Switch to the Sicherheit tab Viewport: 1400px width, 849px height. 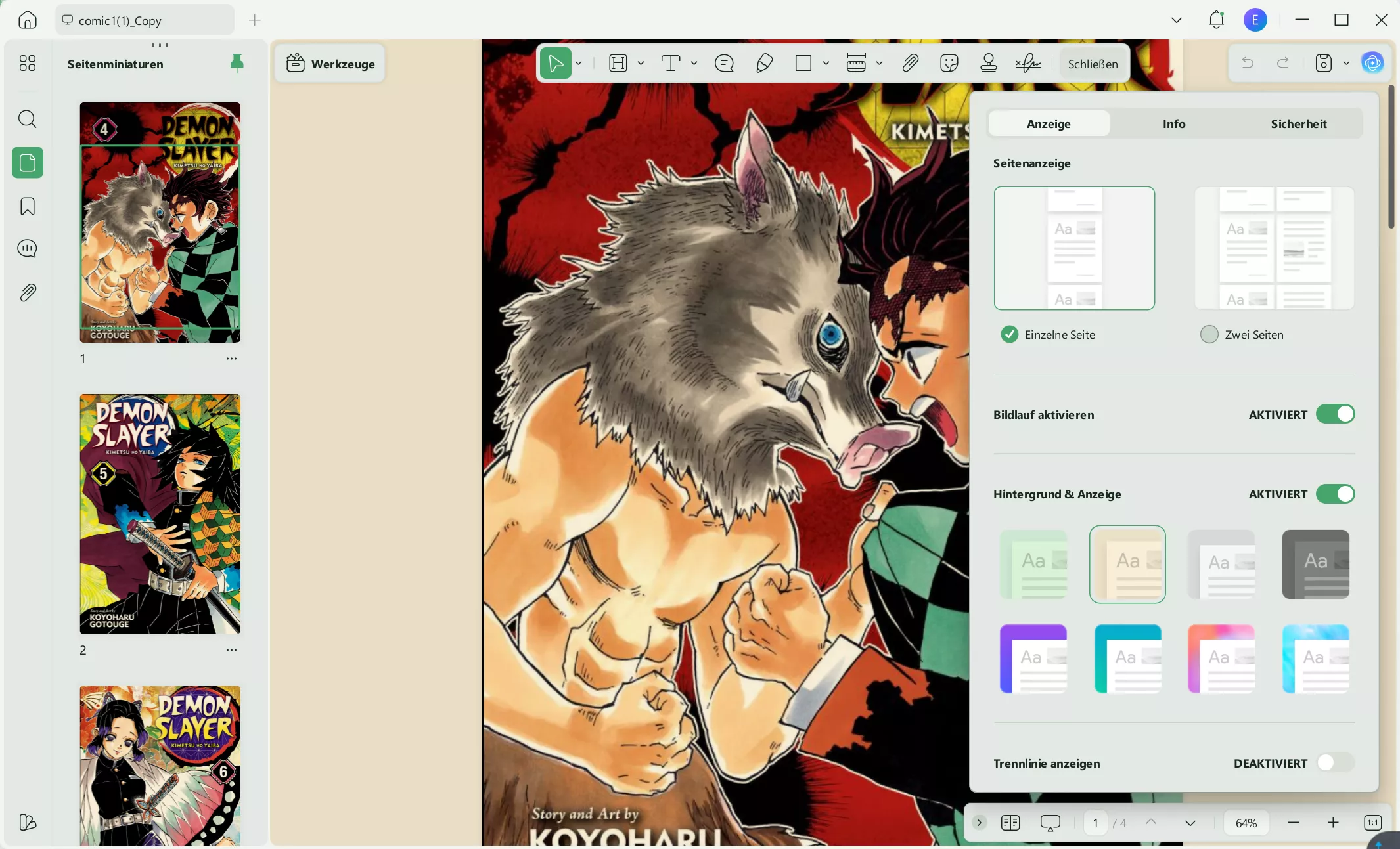coord(1298,123)
